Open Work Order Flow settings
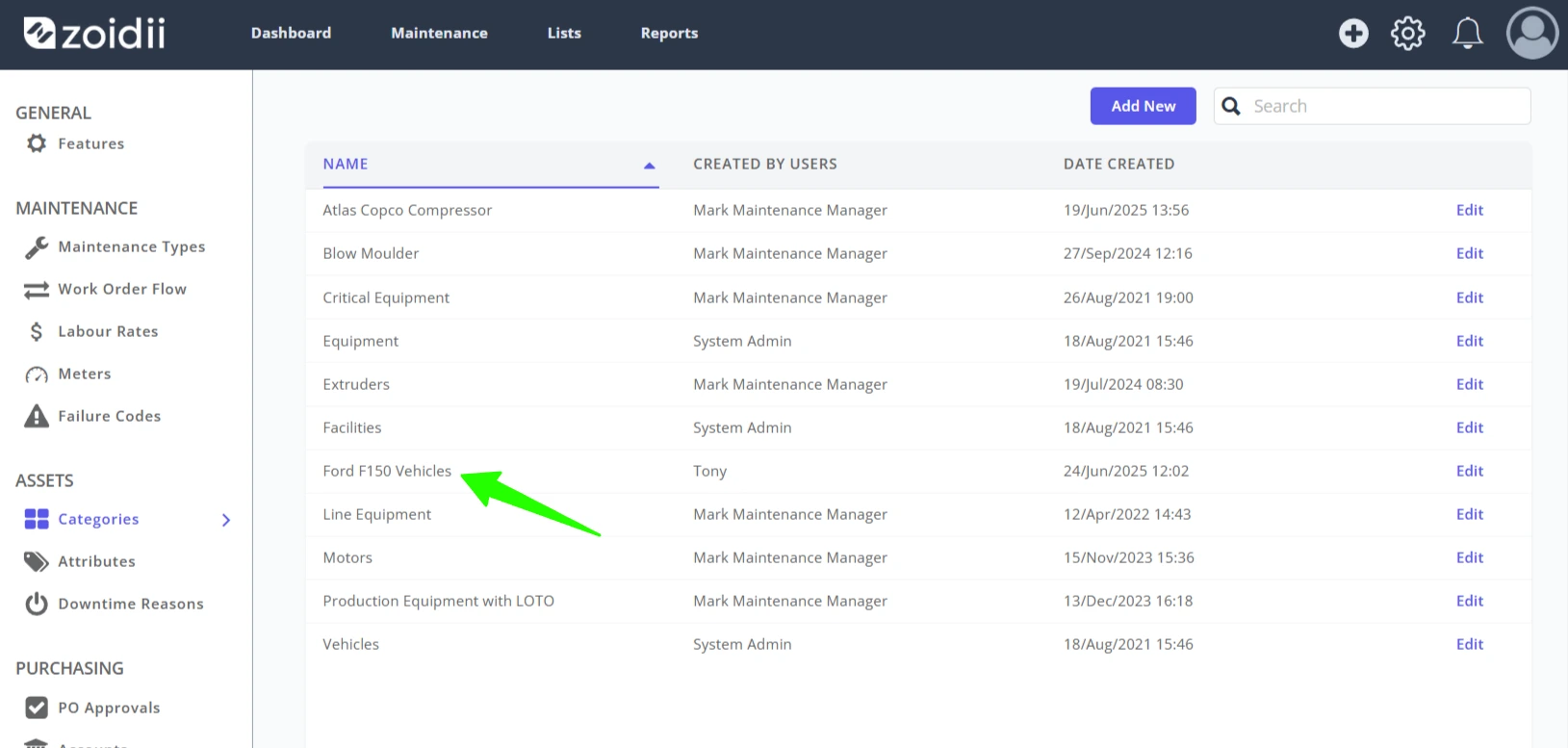This screenshot has height=748, width=1568. (x=122, y=289)
